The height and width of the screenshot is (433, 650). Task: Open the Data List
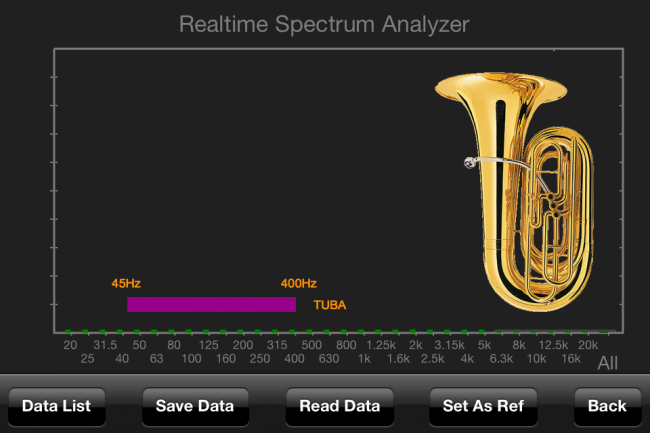[57, 406]
